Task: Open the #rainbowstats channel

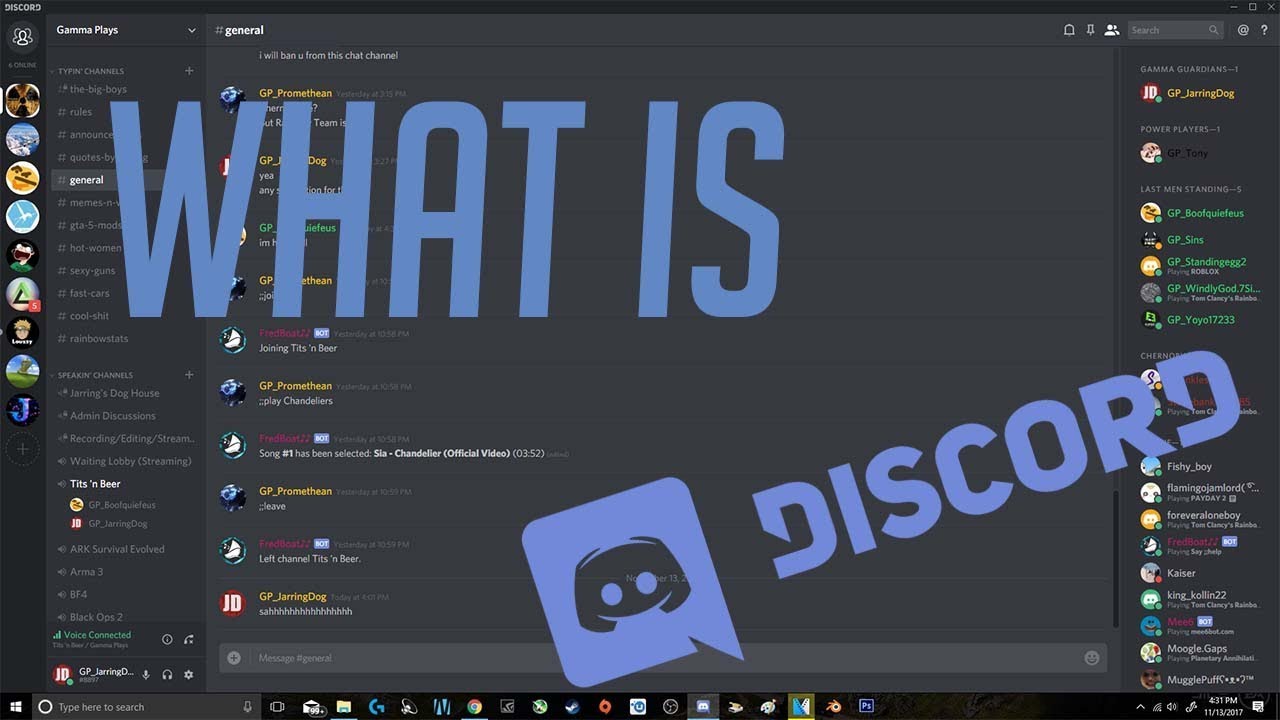Action: [99, 338]
